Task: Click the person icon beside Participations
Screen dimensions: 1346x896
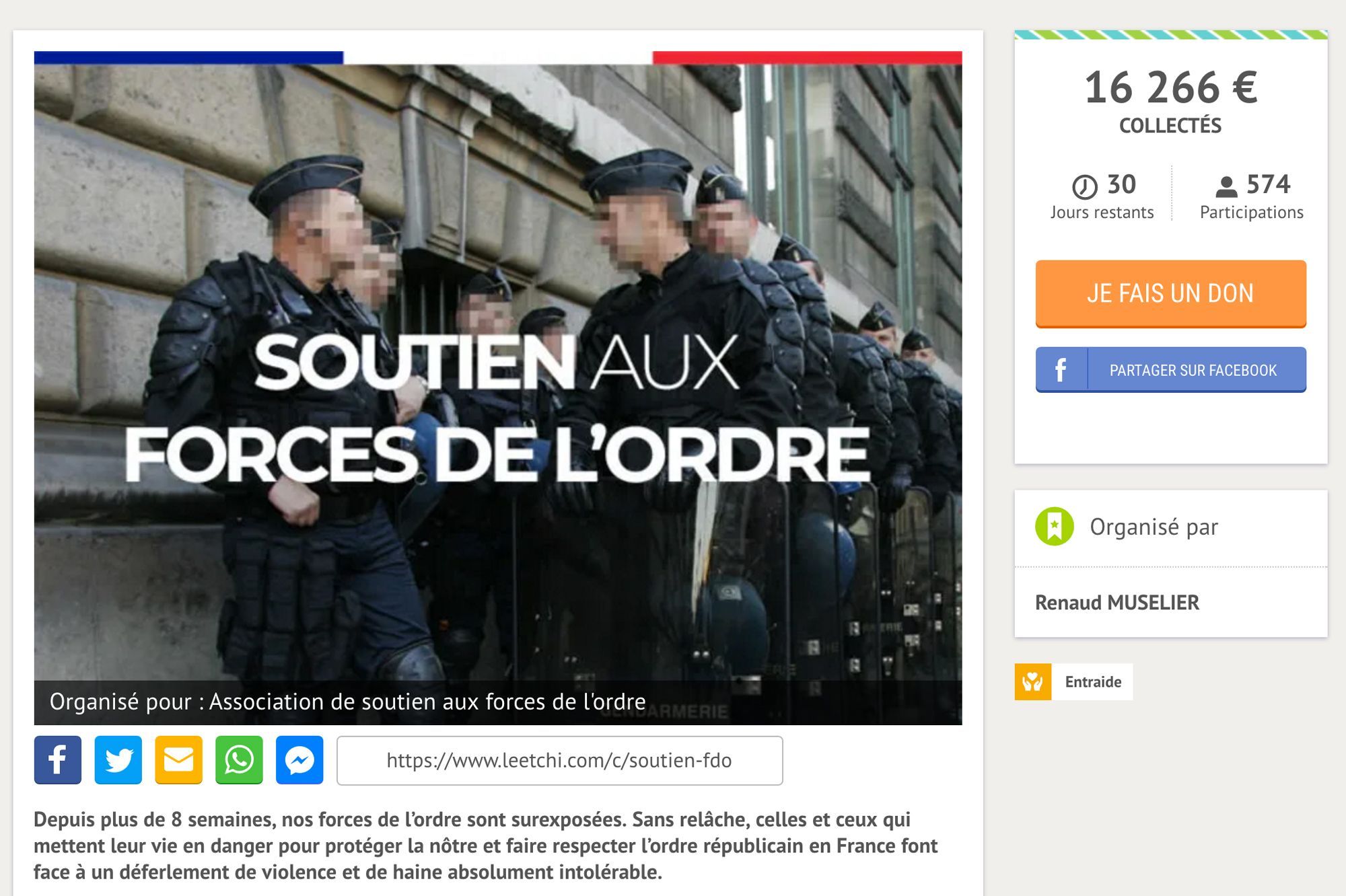Action: [1226, 186]
